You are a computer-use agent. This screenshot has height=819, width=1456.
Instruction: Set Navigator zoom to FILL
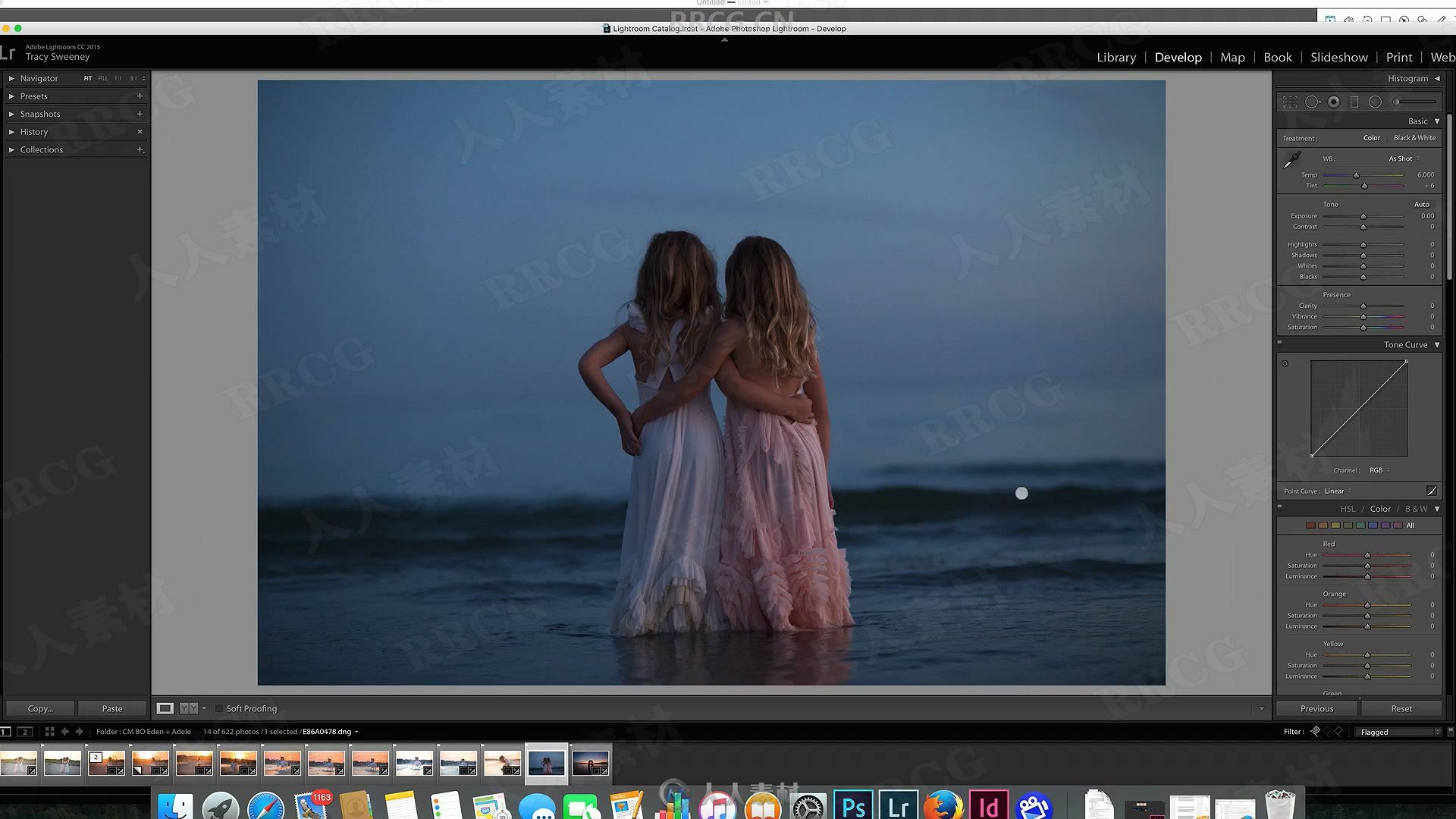[x=103, y=78]
